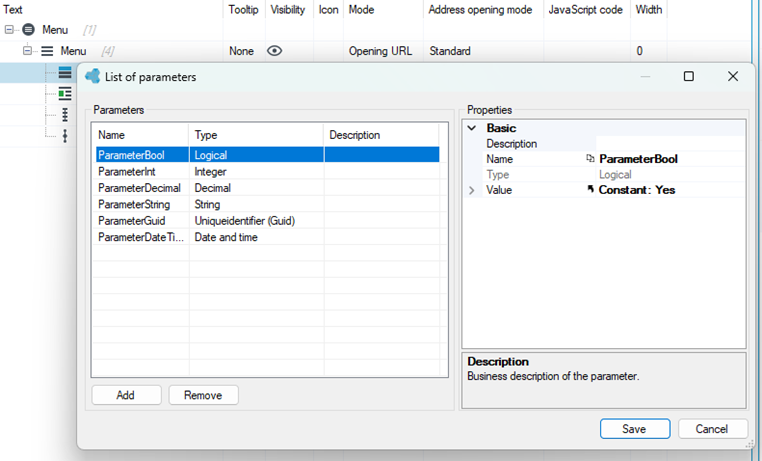The width and height of the screenshot is (762, 461).
Task: Click the Width column header
Action: coord(649,10)
